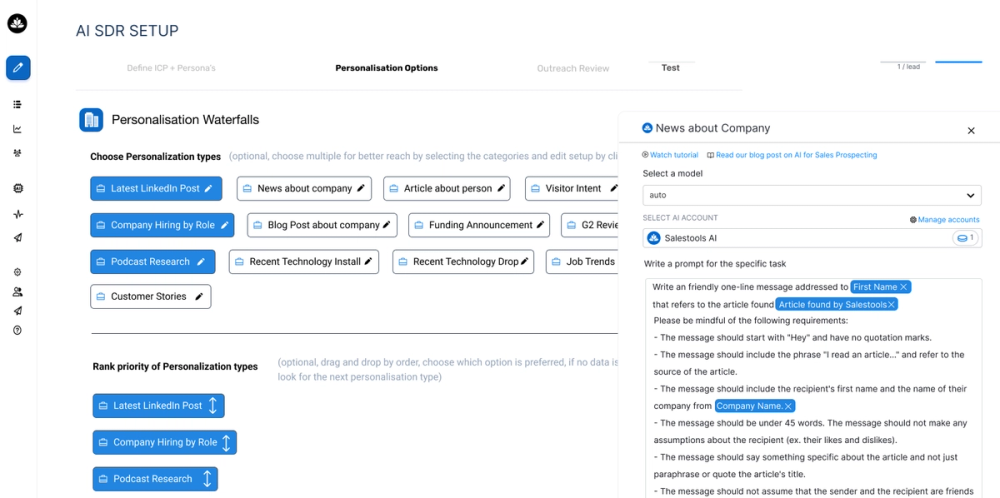
Task: Remove the Article found by Salestools tag
Action: tap(891, 305)
